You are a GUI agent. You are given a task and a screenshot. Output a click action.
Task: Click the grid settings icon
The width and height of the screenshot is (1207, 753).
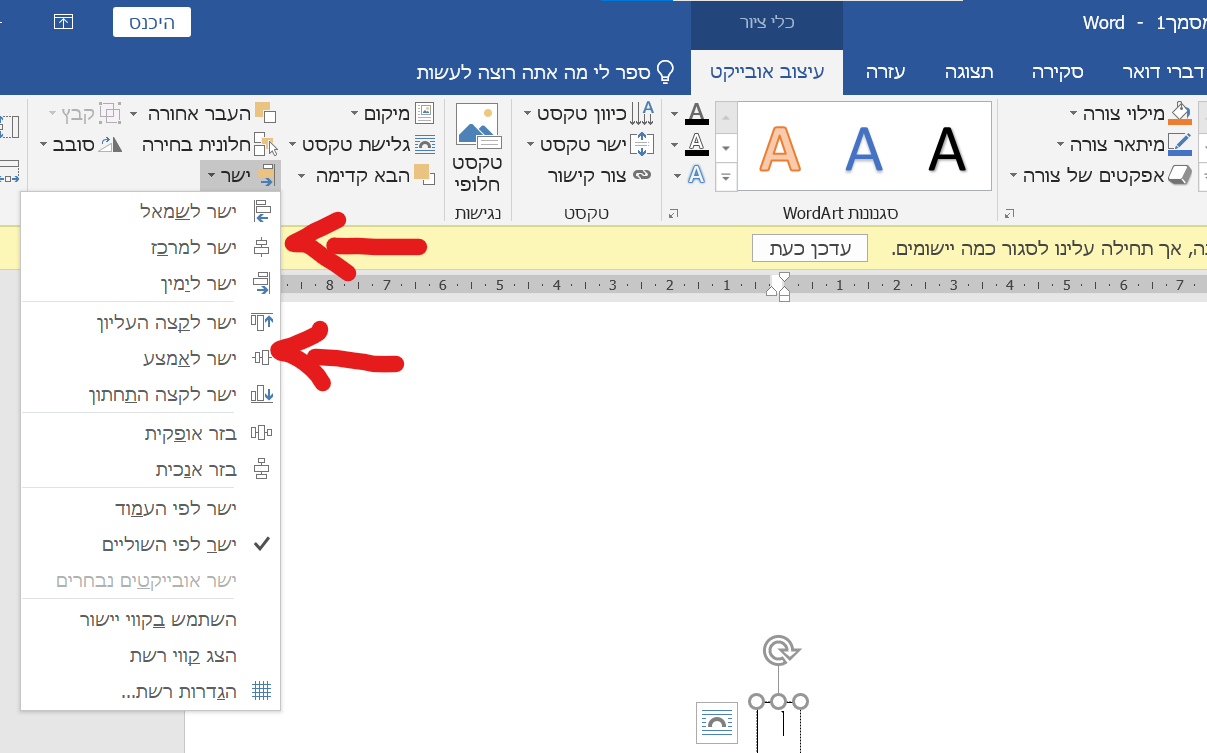click(261, 692)
